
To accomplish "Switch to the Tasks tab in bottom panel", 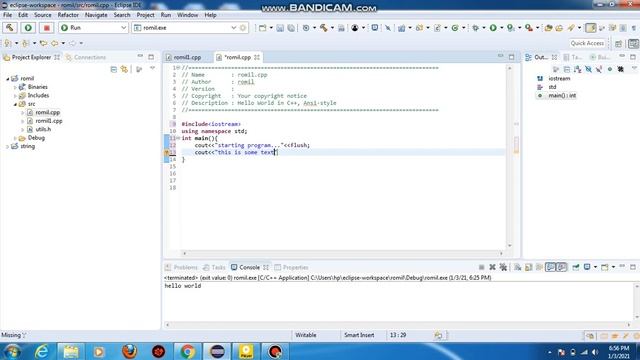I will point(214,268).
